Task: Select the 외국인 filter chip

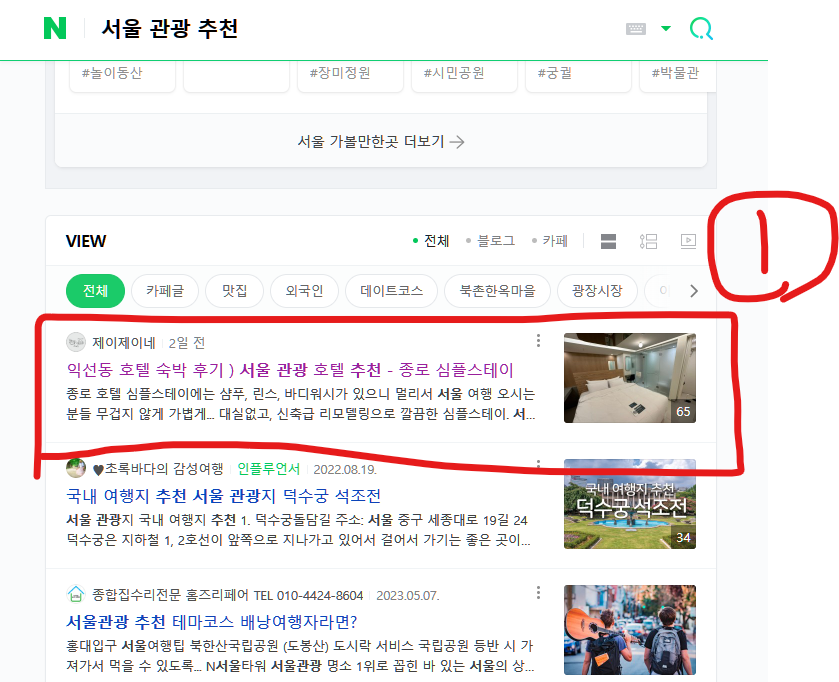Action: tap(304, 291)
